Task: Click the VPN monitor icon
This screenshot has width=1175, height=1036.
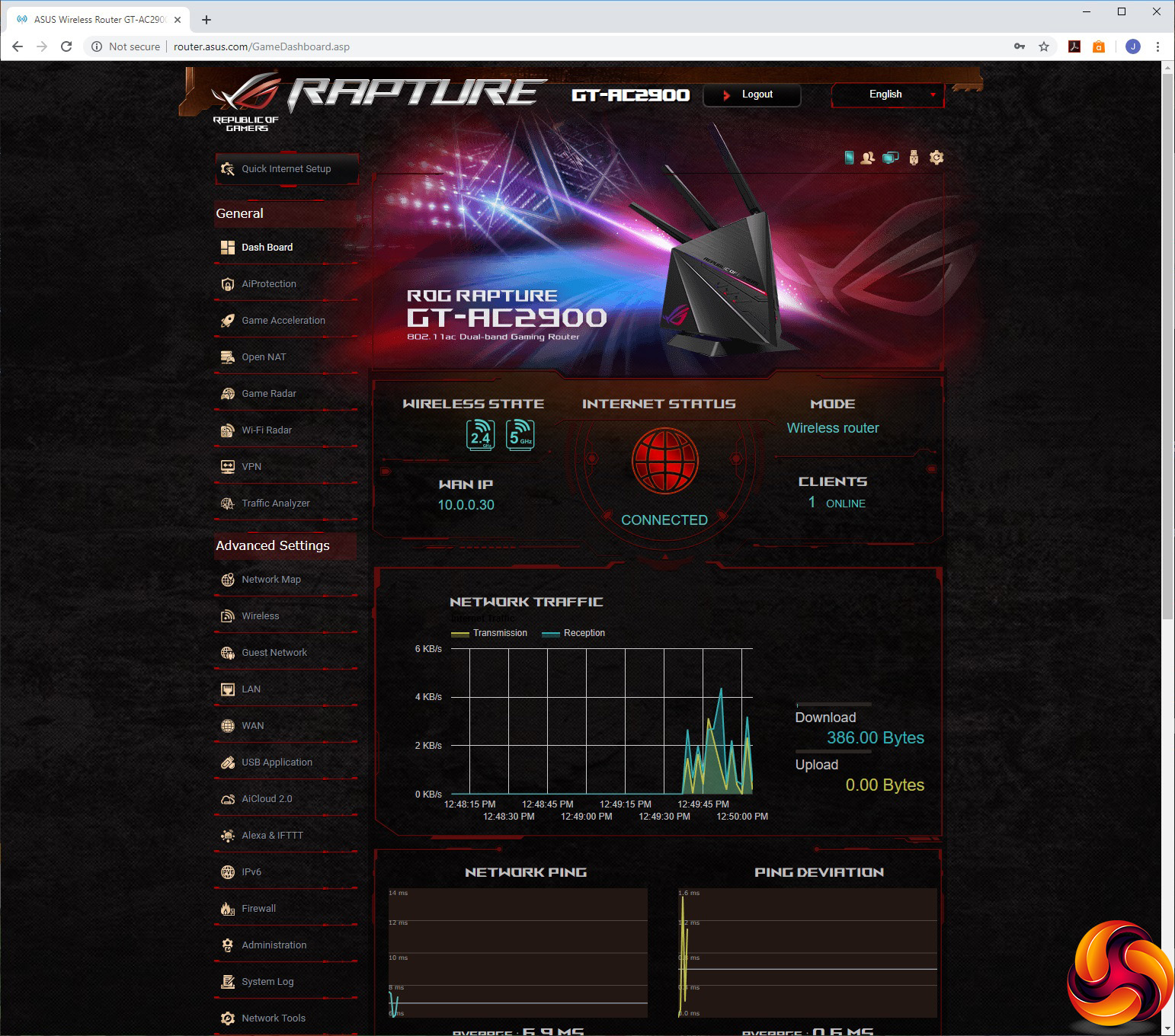Action: (x=228, y=467)
